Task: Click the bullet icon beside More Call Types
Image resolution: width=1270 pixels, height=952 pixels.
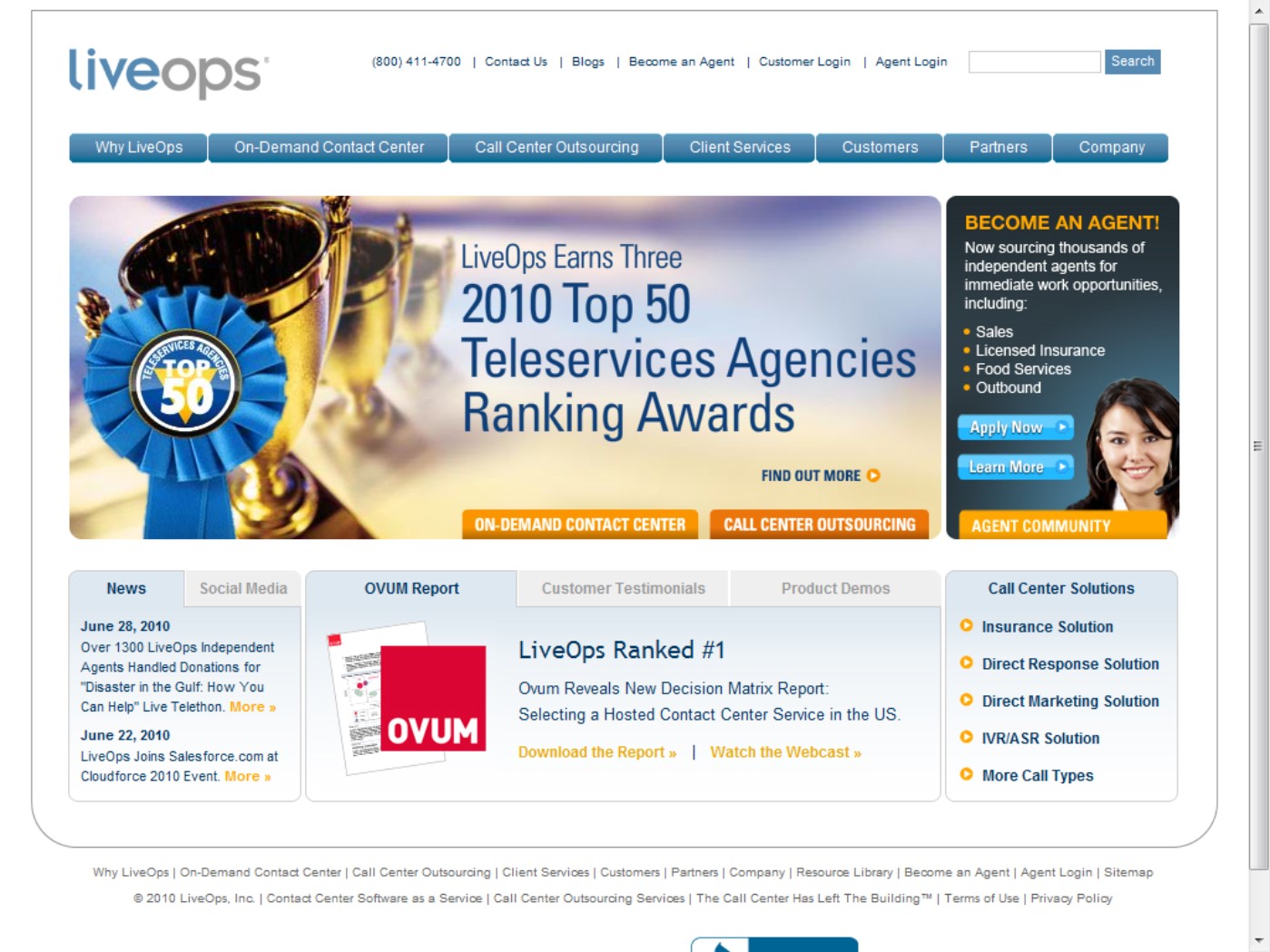Action: [x=966, y=774]
